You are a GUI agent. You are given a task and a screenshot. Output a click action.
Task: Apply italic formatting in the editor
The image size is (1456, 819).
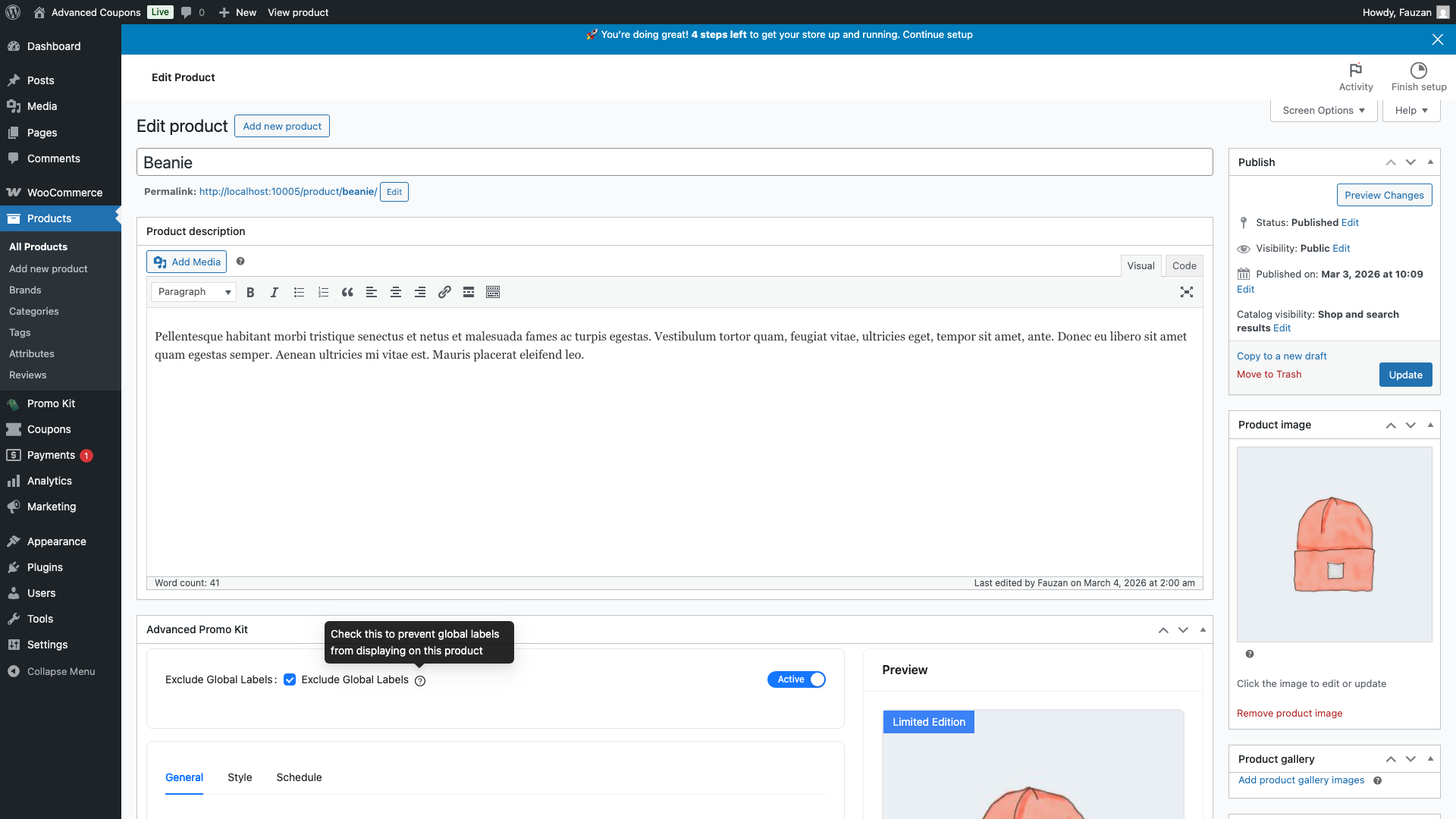coord(274,292)
